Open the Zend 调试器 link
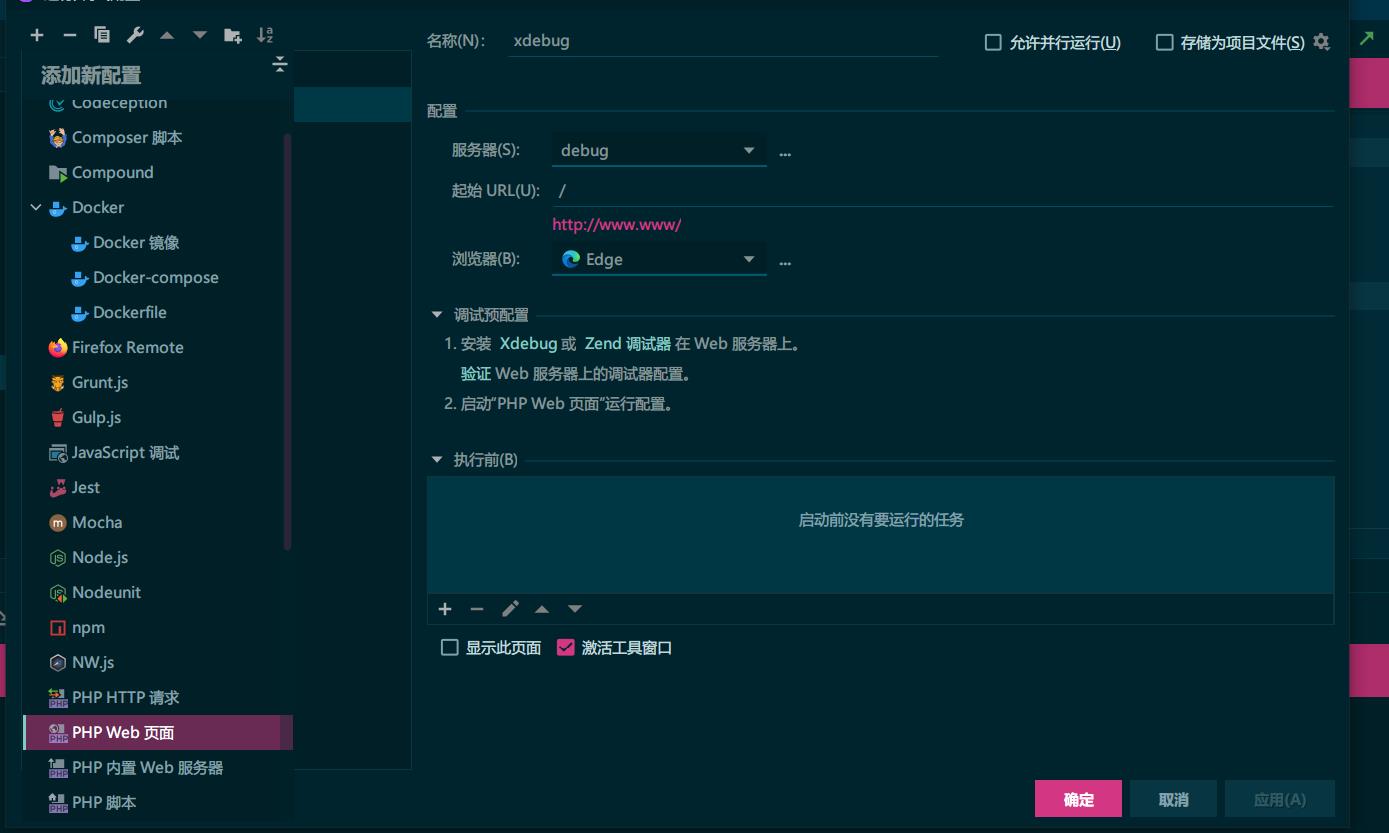Screen dimensions: 1389x833 point(628,344)
